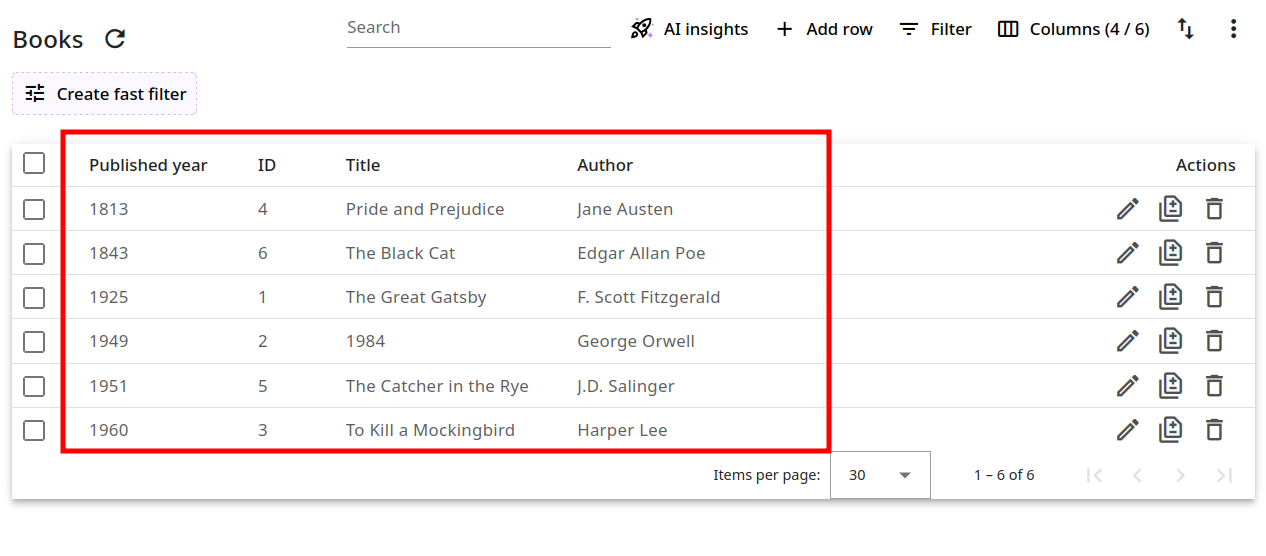This screenshot has height=556, width=1266.
Task: Edit the Pride and Prejudice row
Action: tap(1127, 209)
